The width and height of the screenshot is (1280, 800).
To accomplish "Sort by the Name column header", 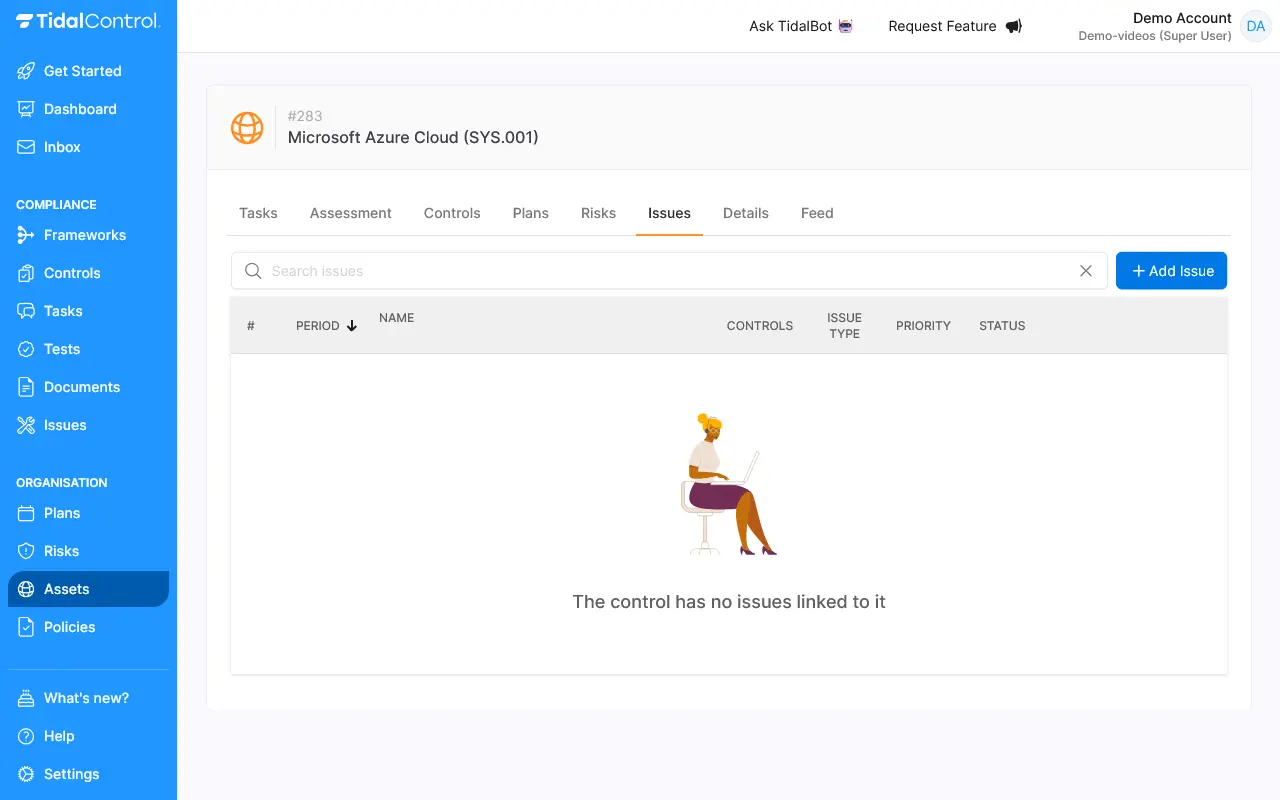I will pyautogui.click(x=396, y=318).
